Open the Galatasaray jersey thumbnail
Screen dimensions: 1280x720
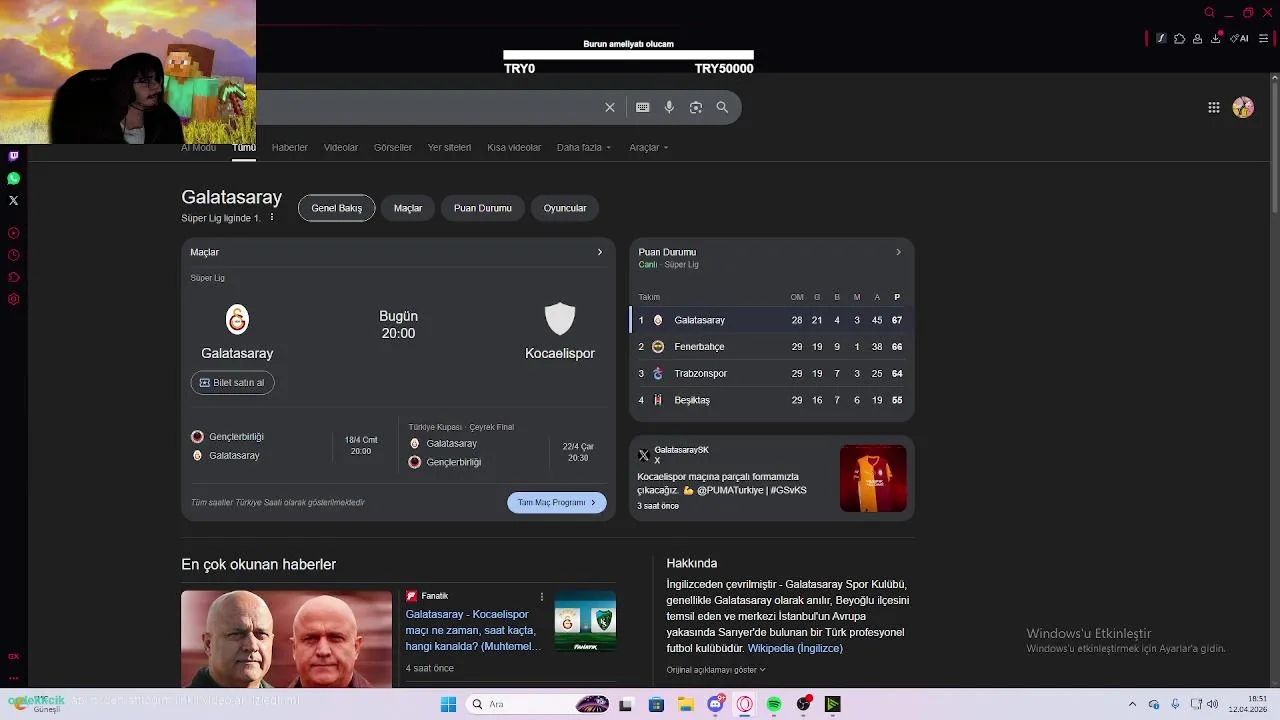873,479
